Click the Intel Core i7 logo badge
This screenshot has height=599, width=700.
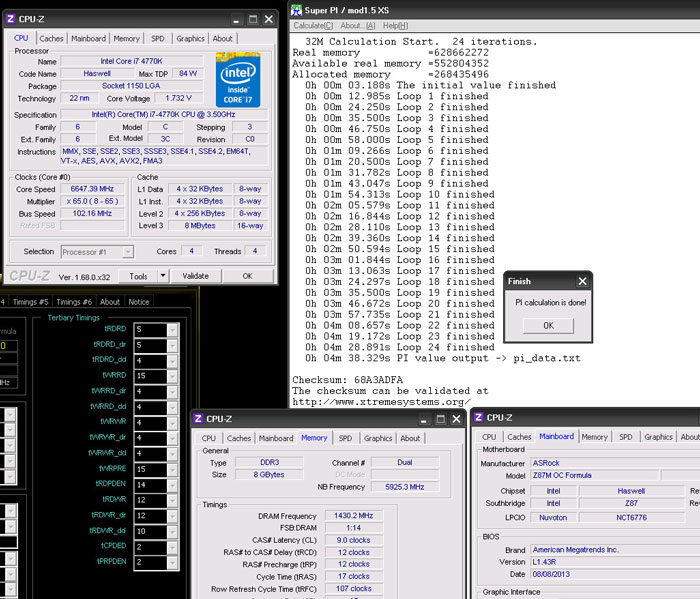click(x=238, y=79)
